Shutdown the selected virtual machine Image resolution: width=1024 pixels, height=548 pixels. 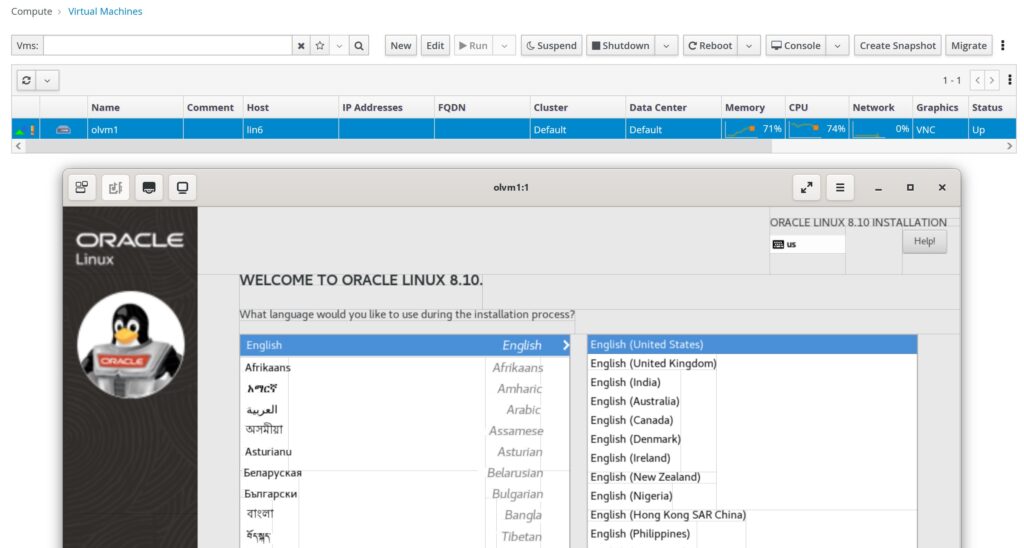[x=620, y=46]
